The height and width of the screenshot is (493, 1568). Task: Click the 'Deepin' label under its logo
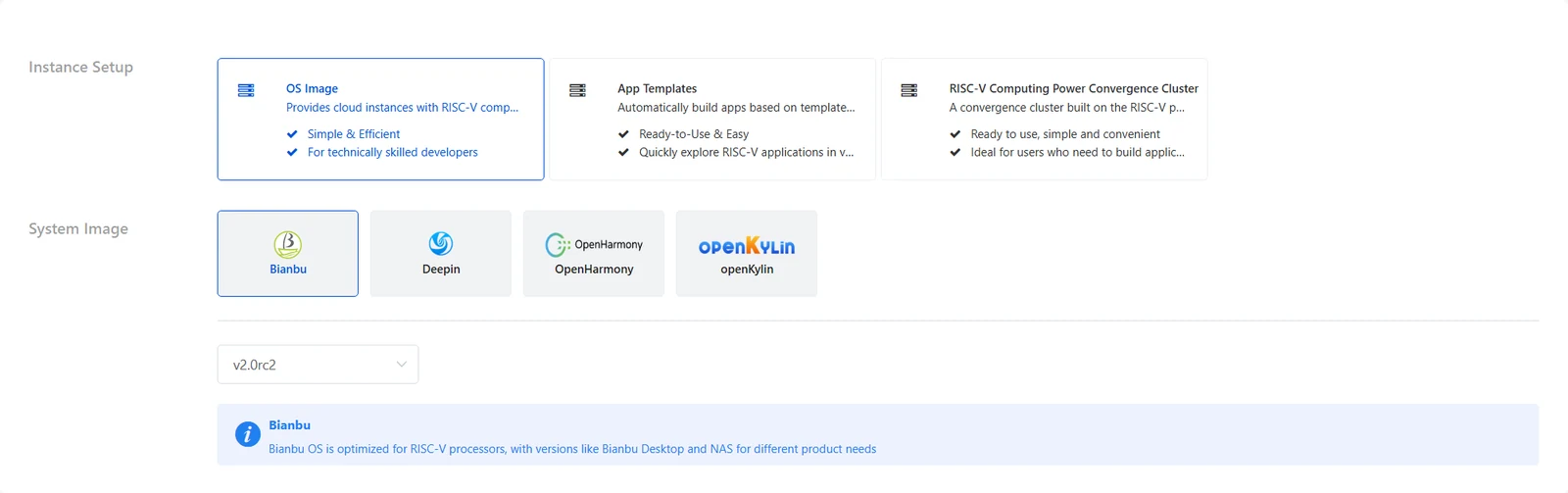[441, 270]
